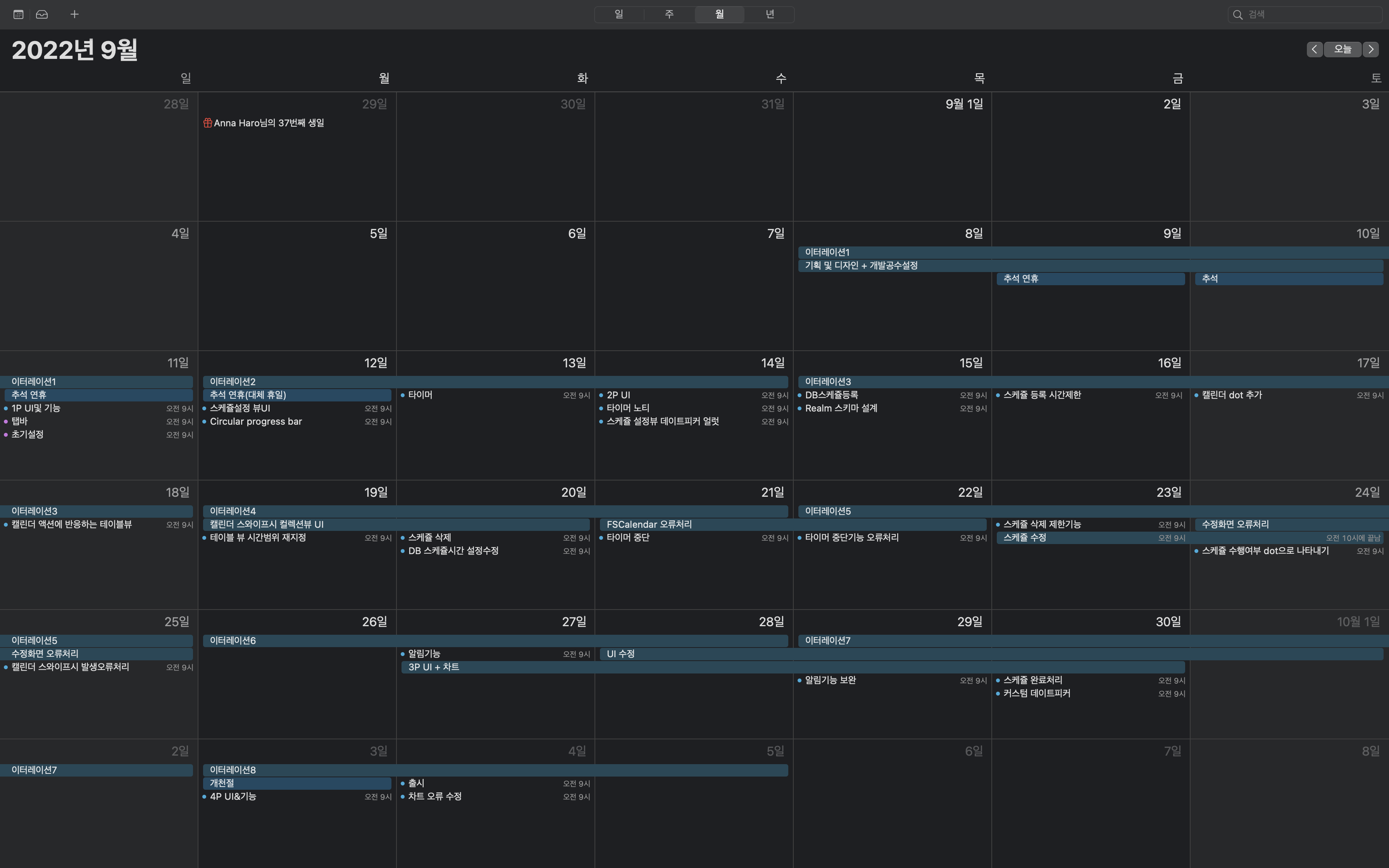Create a new event with the plus icon
Viewport: 1389px width, 868px height.
(x=74, y=14)
